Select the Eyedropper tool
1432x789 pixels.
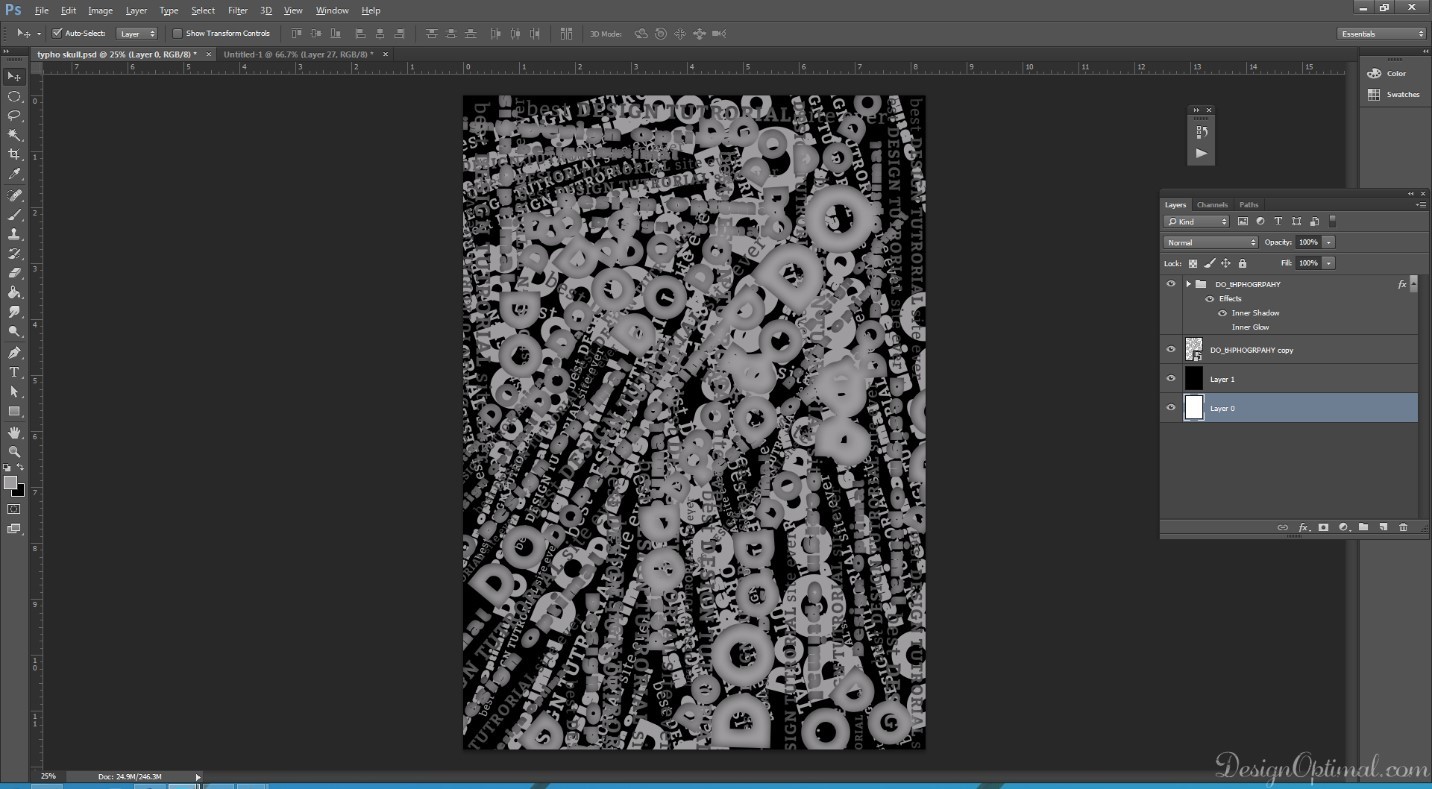click(x=14, y=174)
